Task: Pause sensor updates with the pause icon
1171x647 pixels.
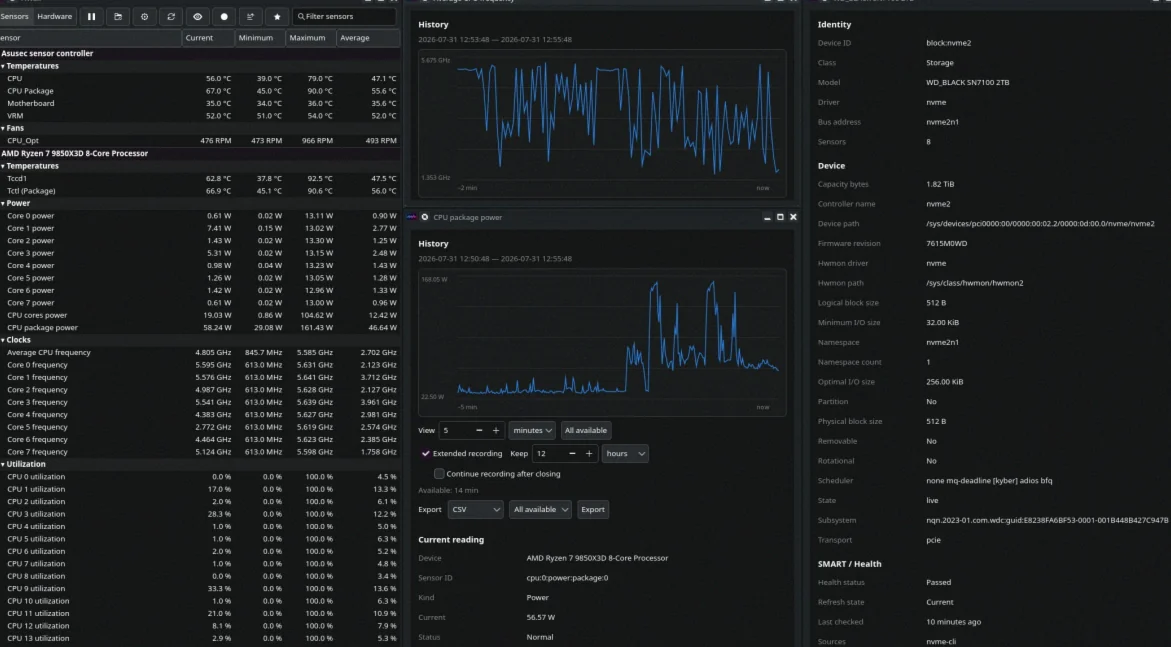Action: click(91, 16)
